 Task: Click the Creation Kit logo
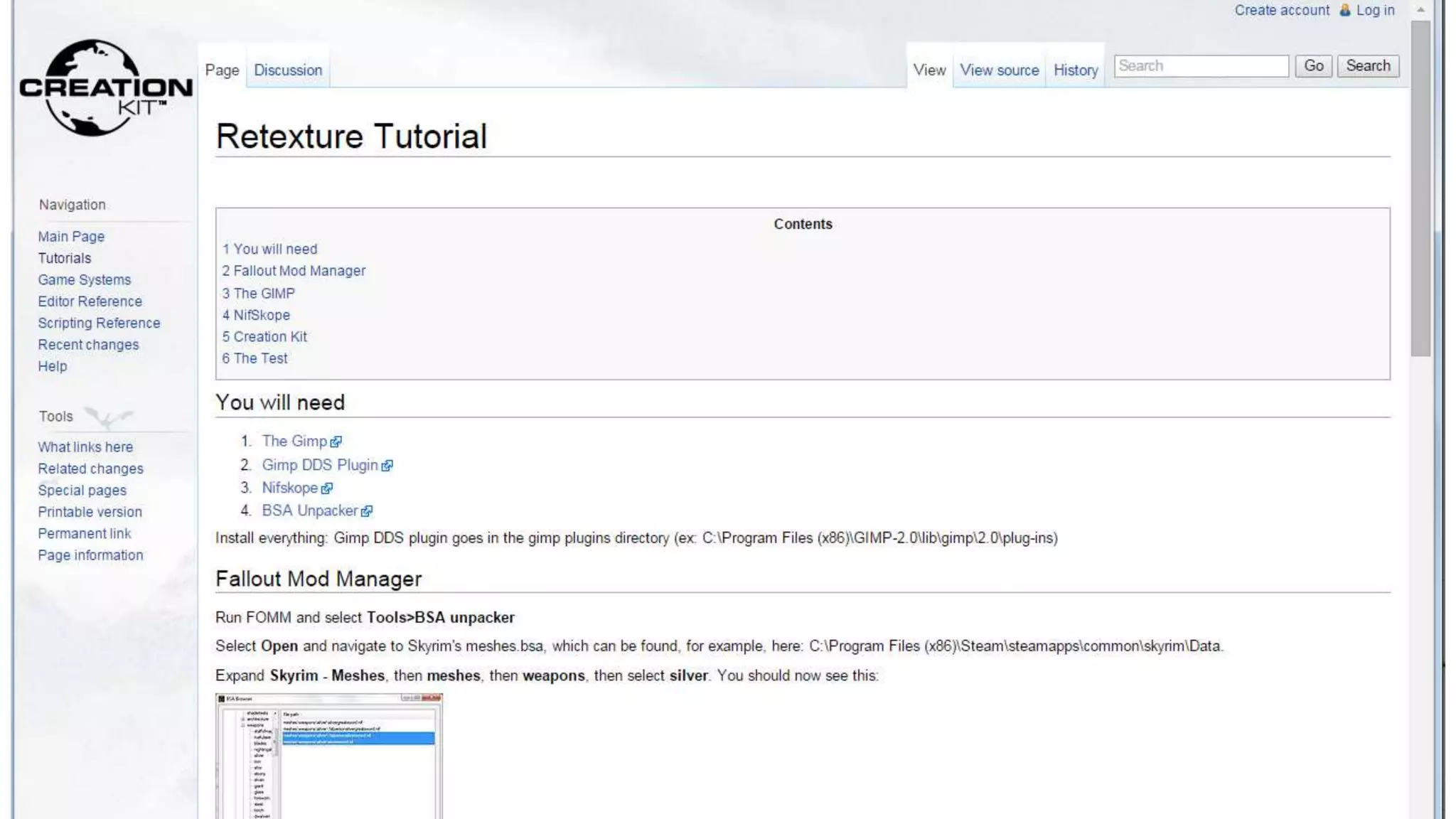(105, 88)
